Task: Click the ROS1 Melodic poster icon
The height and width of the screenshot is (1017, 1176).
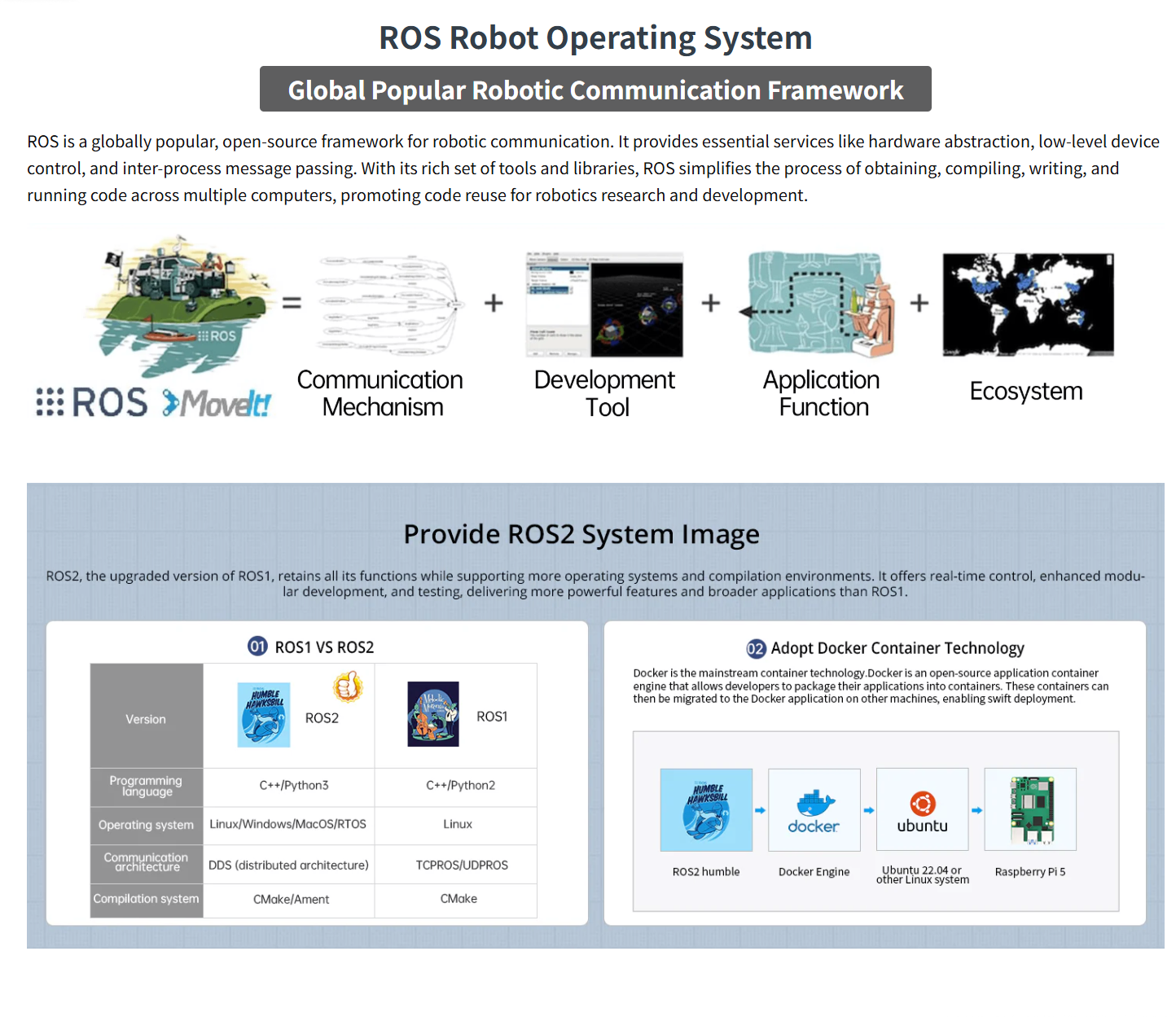Action: point(433,714)
